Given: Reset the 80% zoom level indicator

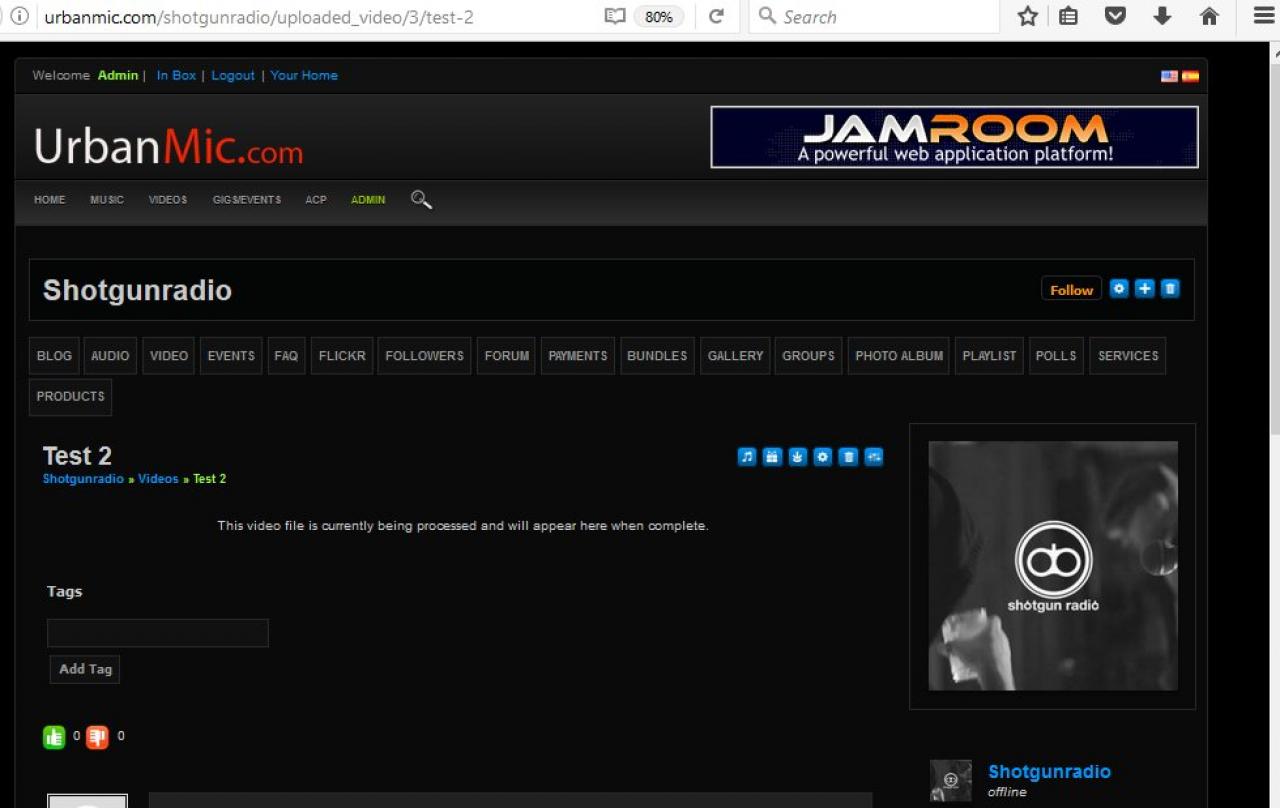Looking at the screenshot, I should click(659, 17).
